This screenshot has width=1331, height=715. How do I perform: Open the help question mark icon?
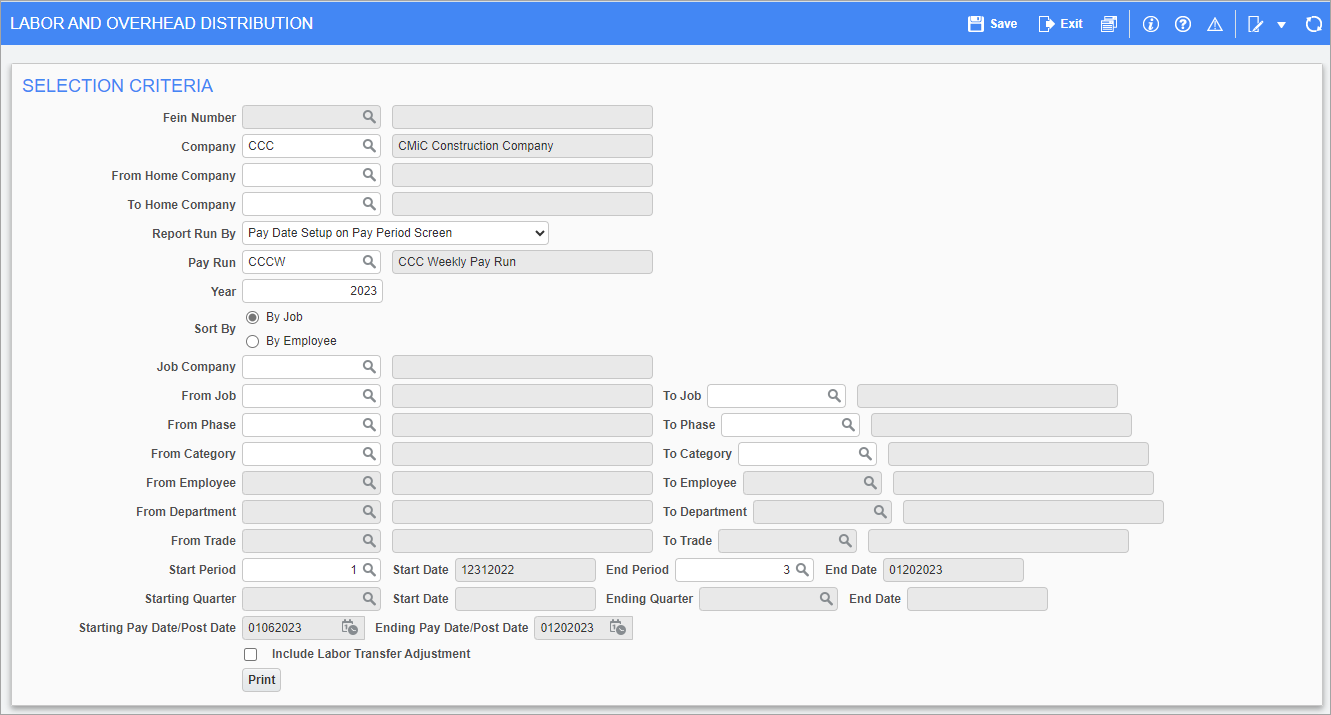1183,24
